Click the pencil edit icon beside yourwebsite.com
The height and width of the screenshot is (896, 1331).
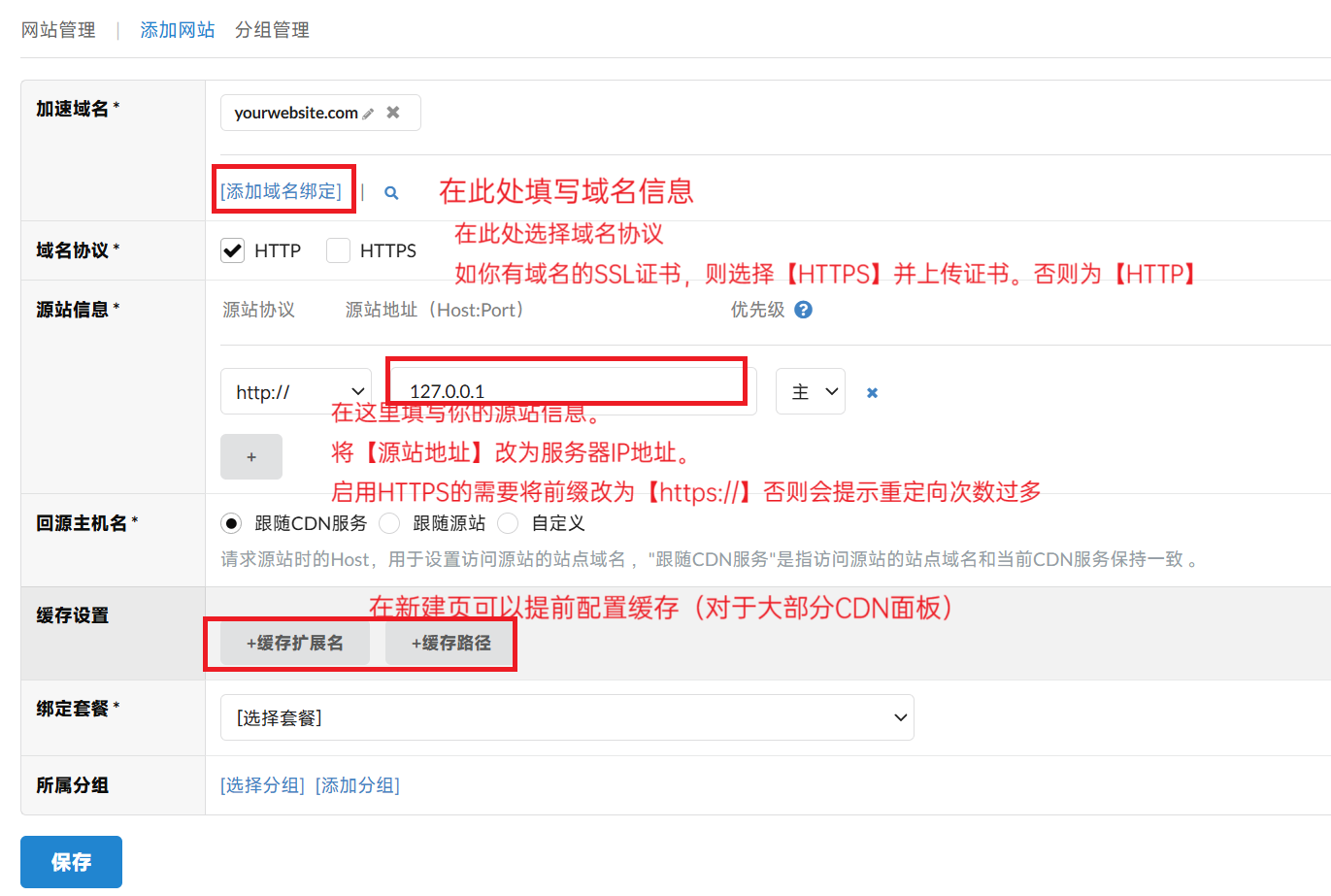pos(369,114)
